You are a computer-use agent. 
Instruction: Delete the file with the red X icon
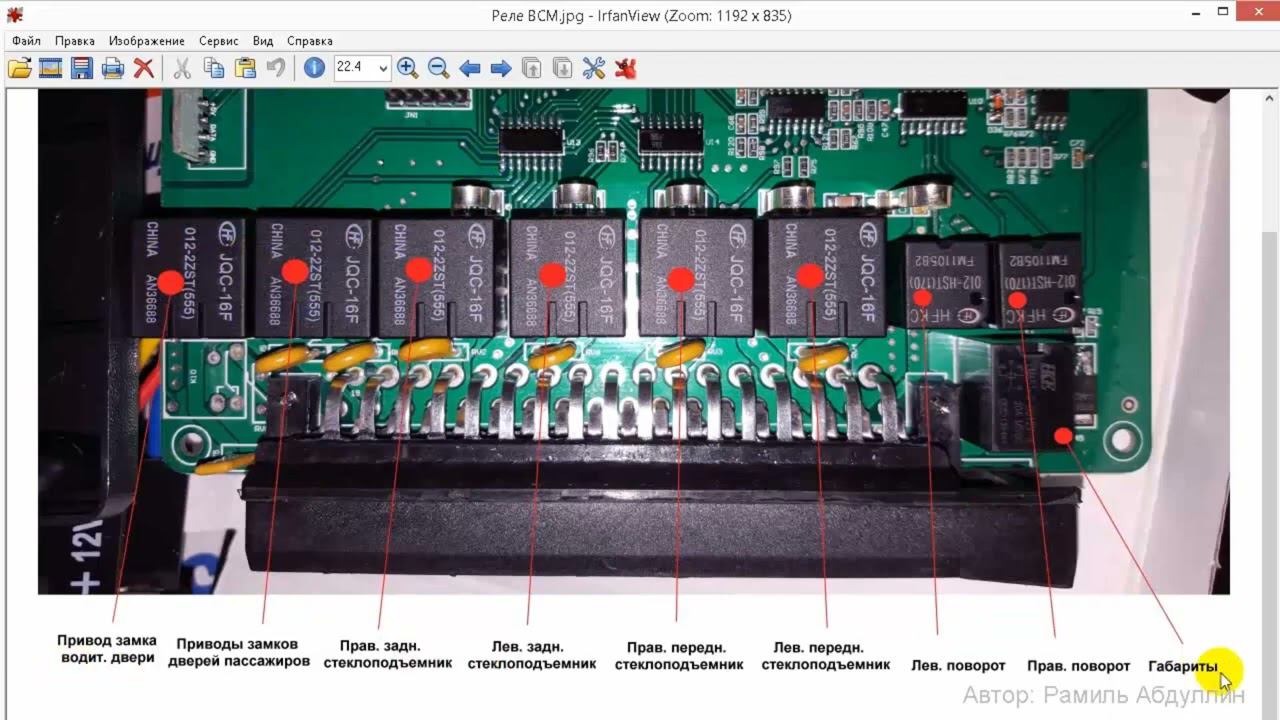[144, 68]
